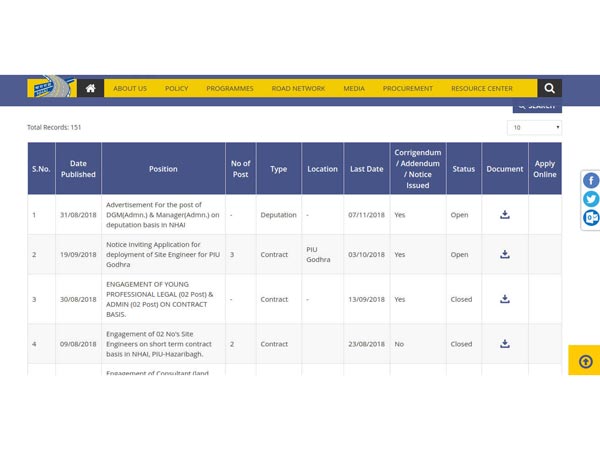Click the Apply Online column header
Image resolution: width=600 pixels, height=450 pixels.
pyautogui.click(x=545, y=169)
